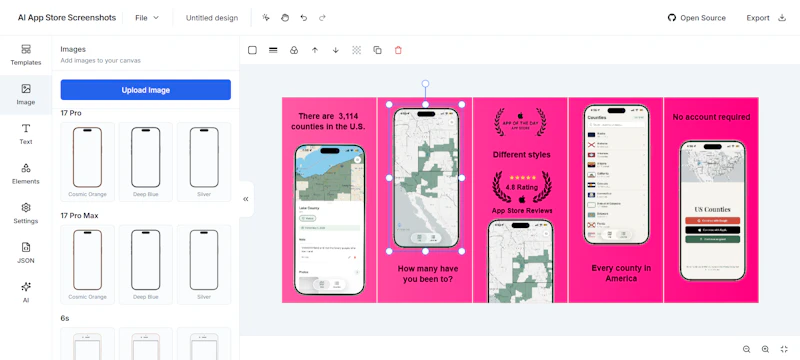Screen dimensions: 800x360
Task: Duplicate the selected element
Action: coord(378,50)
